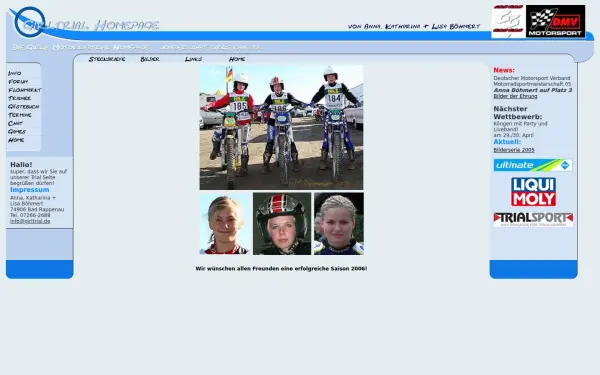This screenshot has height=375, width=600.
Task: Click the DMV Motorsport logo
Action: pyautogui.click(x=556, y=21)
